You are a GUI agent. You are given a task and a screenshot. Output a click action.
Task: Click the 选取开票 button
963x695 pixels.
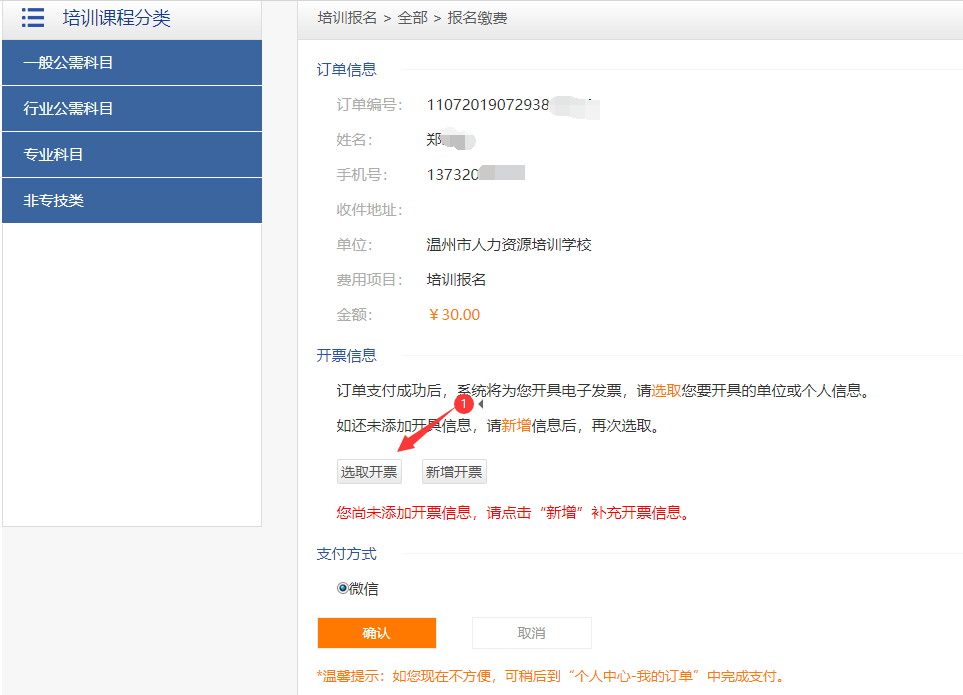(x=369, y=472)
